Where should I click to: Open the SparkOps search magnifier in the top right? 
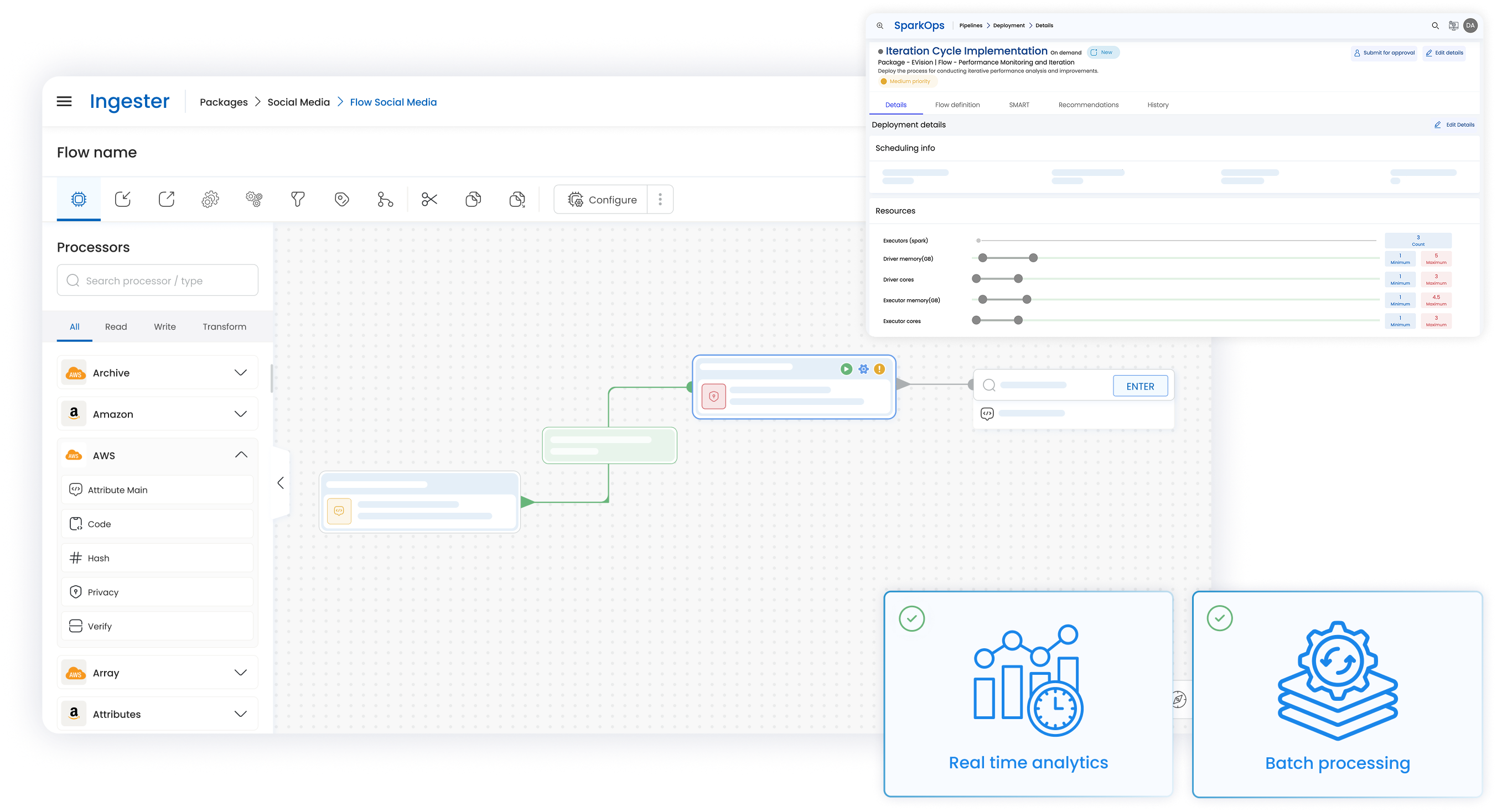[x=1435, y=25]
